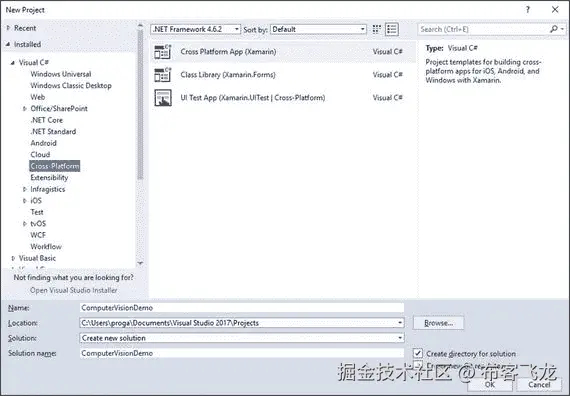This screenshot has width=570, height=396.
Task: Click the category tree scrollbar thumb
Action: 140,105
